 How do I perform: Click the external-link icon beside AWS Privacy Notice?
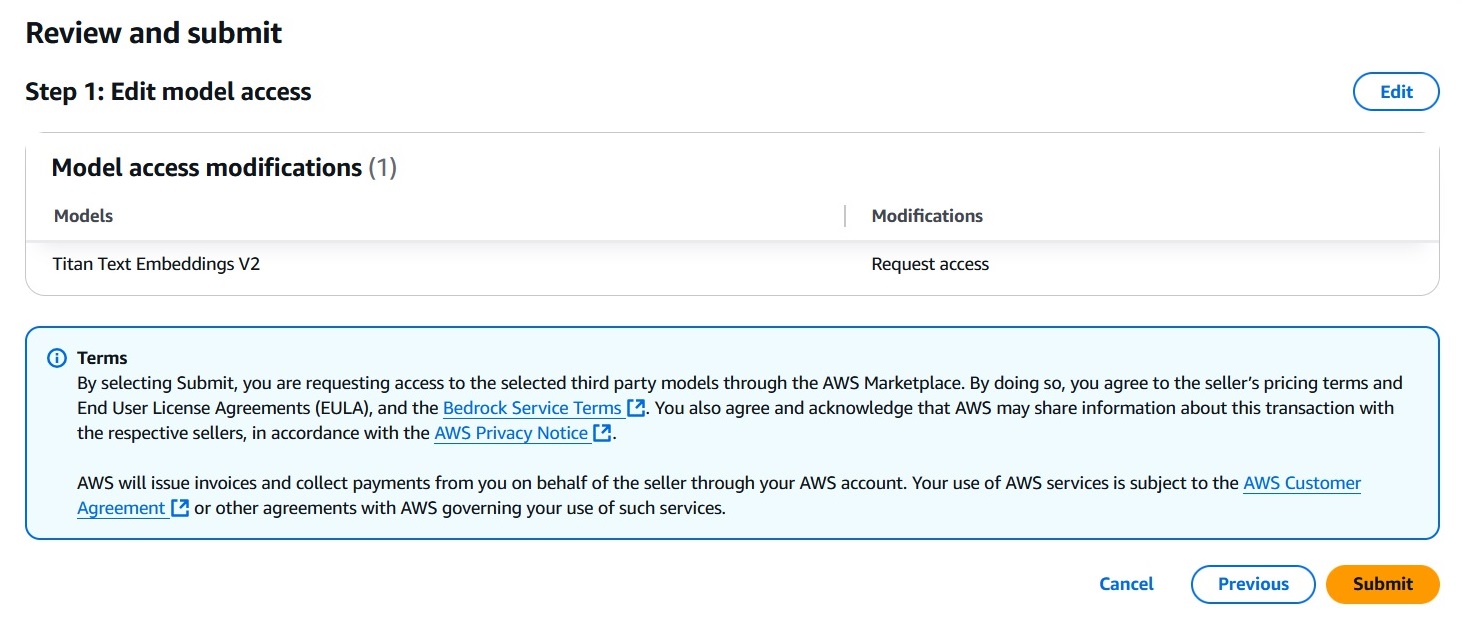tap(601, 432)
